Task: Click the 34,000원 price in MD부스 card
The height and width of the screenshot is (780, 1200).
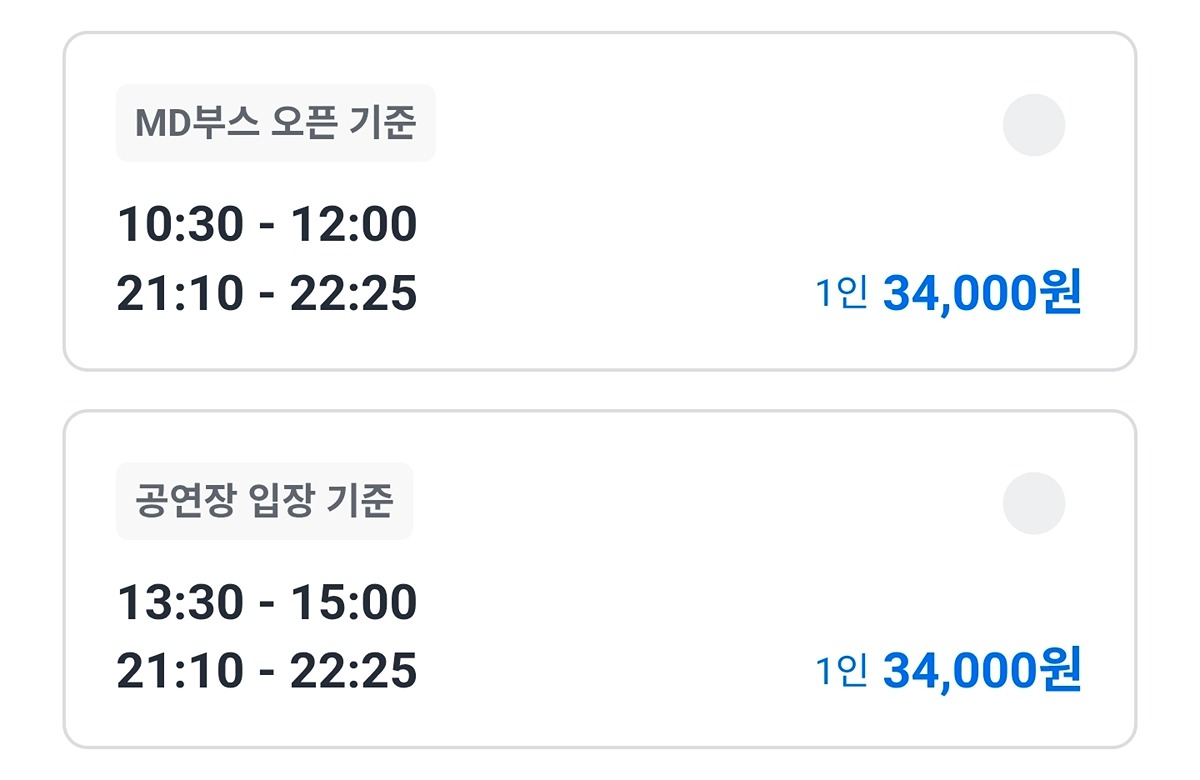Action: [981, 294]
